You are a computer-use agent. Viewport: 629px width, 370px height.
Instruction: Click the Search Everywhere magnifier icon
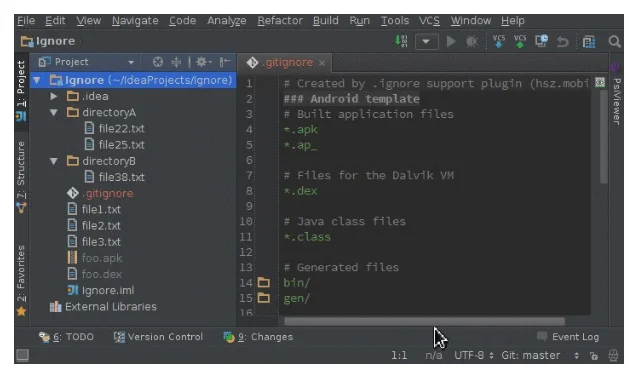coord(614,41)
